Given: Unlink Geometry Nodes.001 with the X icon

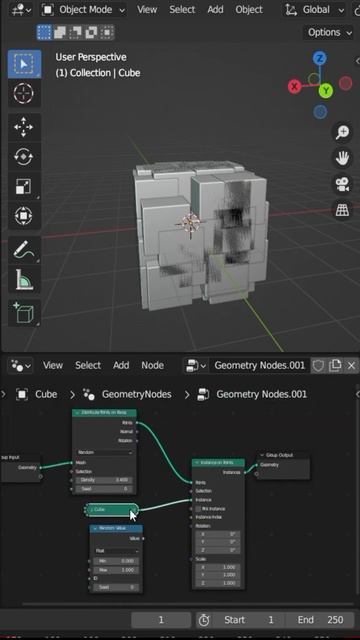Looking at the screenshot, I should point(351,365).
